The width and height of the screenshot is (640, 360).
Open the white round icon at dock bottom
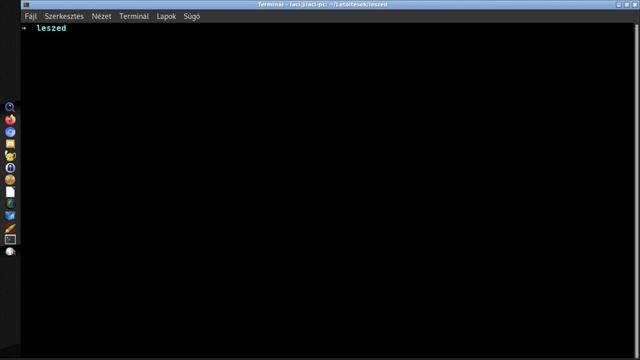click(x=10, y=251)
